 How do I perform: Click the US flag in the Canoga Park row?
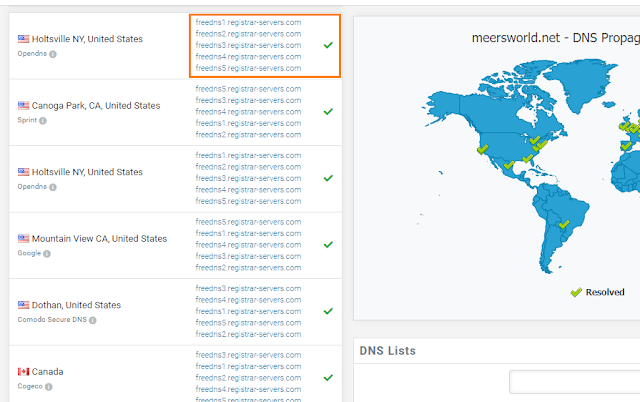click(23, 106)
